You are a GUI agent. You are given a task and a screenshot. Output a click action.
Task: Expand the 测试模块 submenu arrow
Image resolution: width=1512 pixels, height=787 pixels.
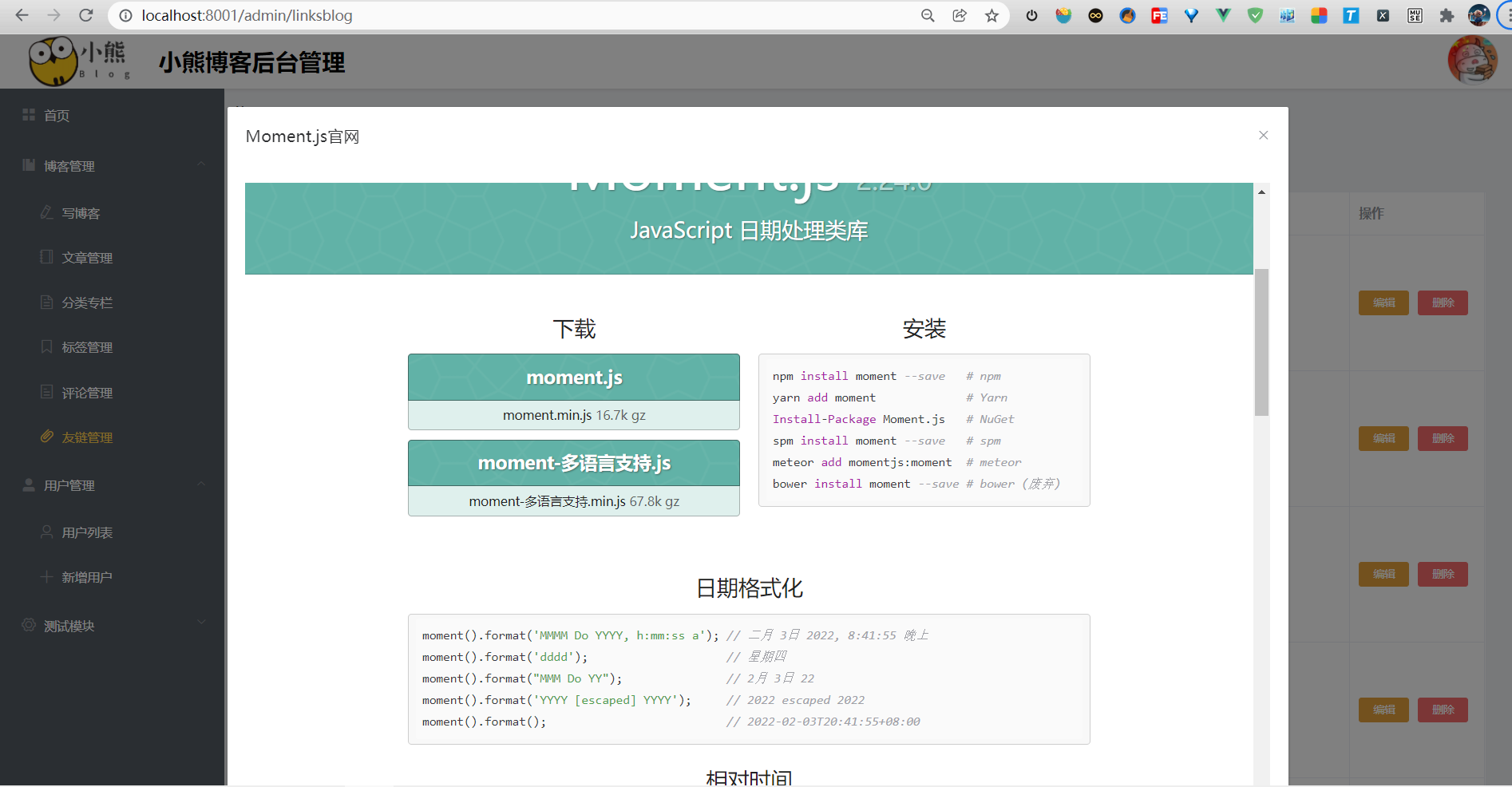point(201,622)
